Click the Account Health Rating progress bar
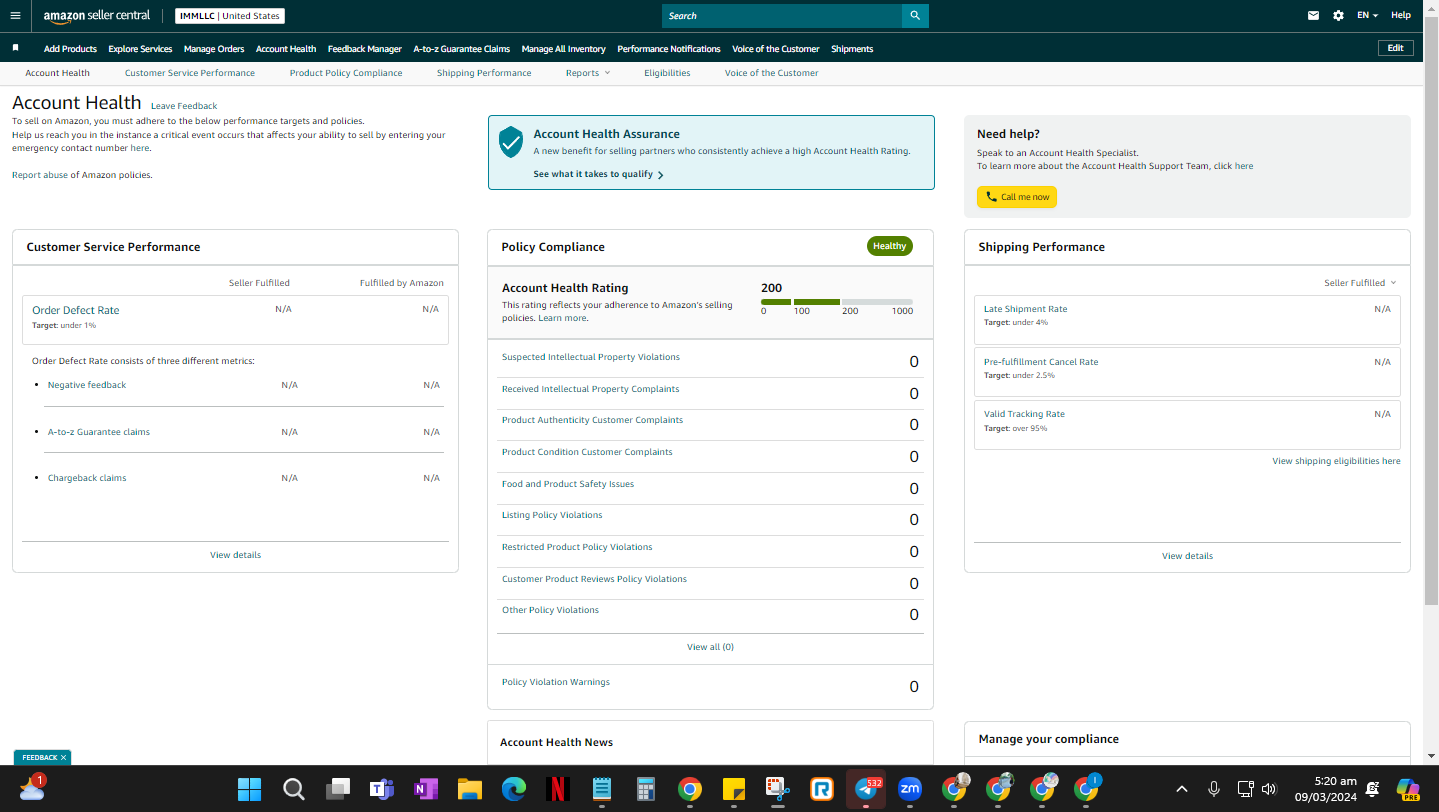The image size is (1439, 812). click(x=837, y=302)
